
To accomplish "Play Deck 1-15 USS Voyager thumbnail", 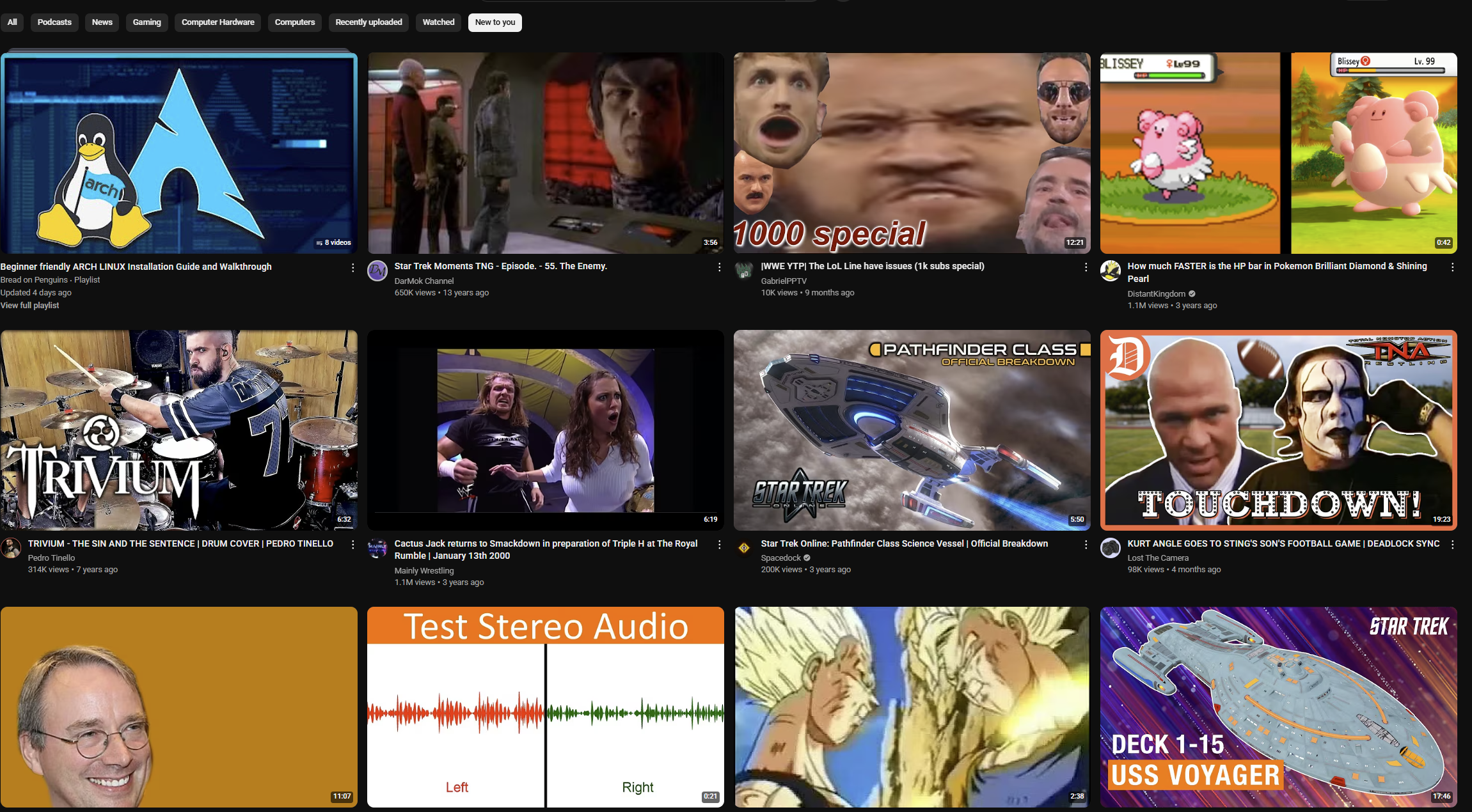I will coord(1279,707).
